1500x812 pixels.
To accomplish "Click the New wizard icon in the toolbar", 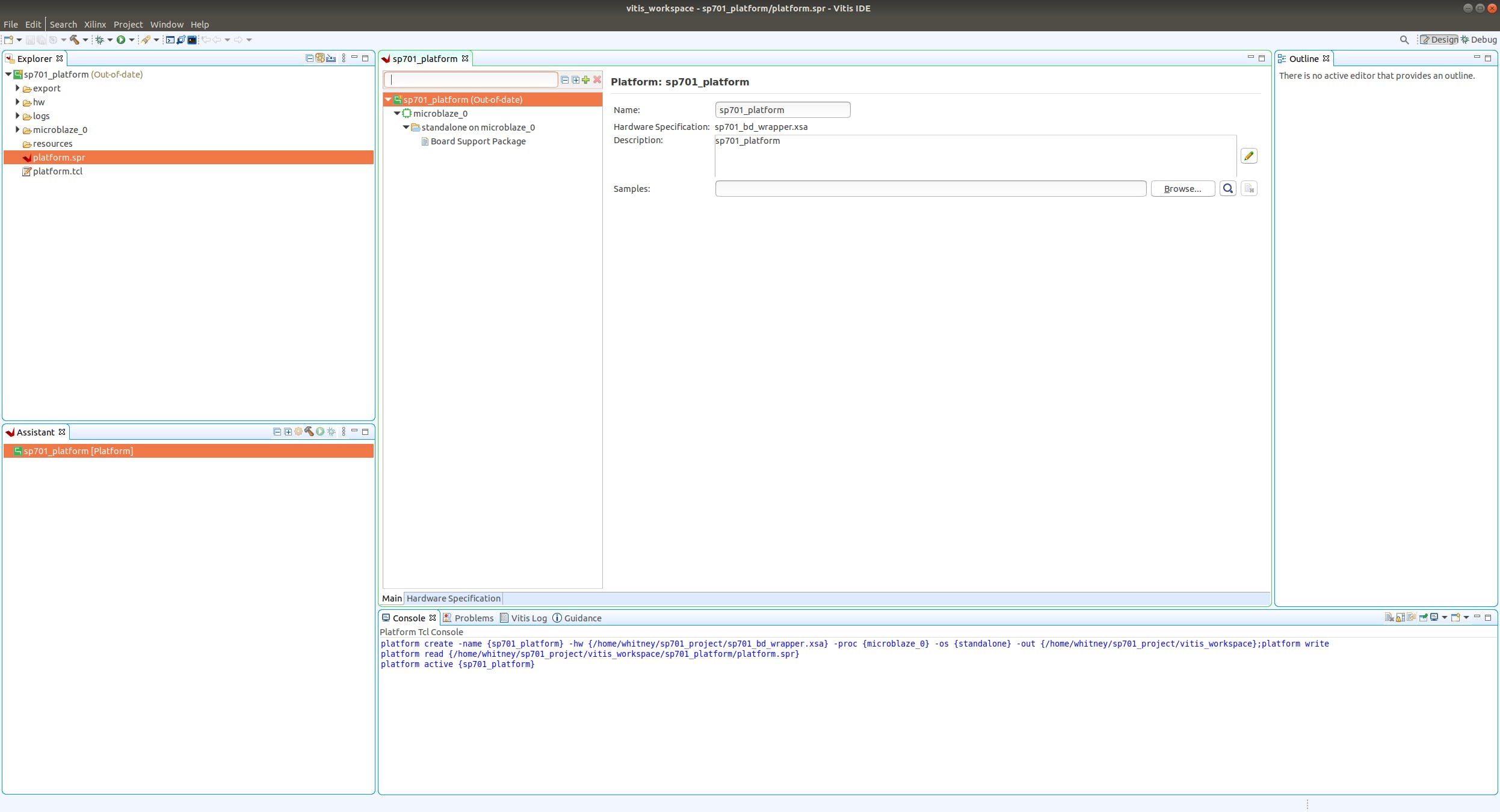I will (x=8, y=40).
